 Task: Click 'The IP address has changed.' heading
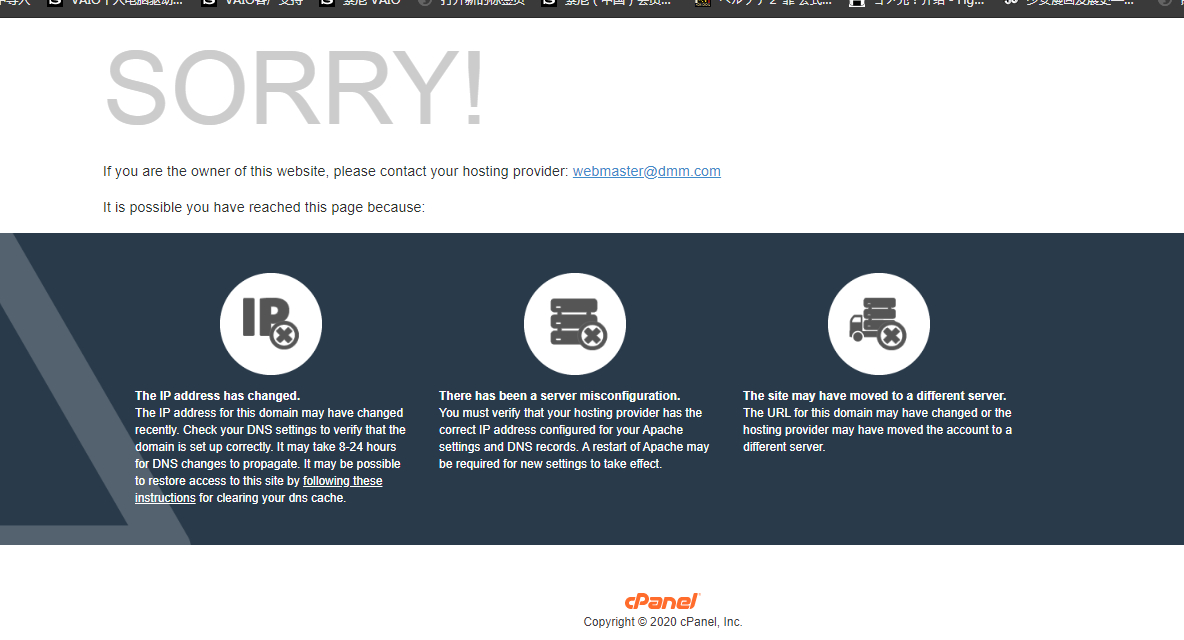click(x=217, y=395)
